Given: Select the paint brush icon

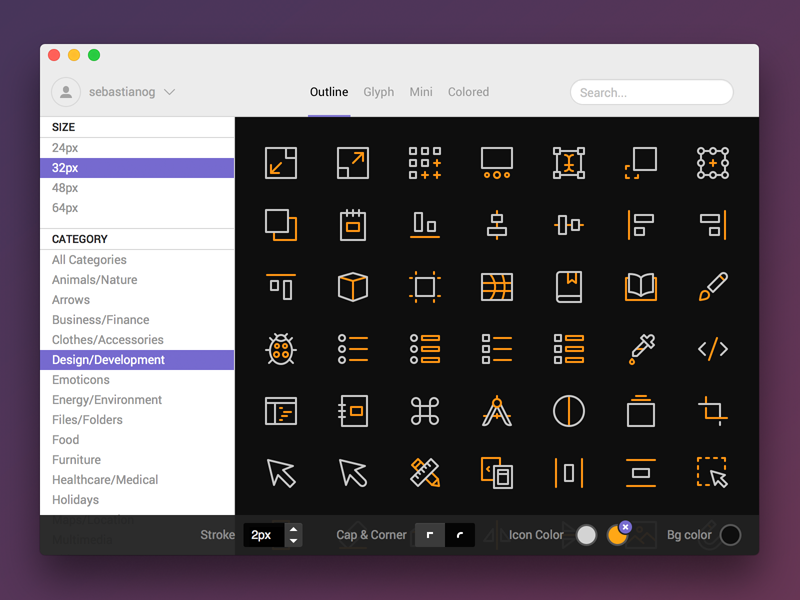Looking at the screenshot, I should [x=713, y=287].
